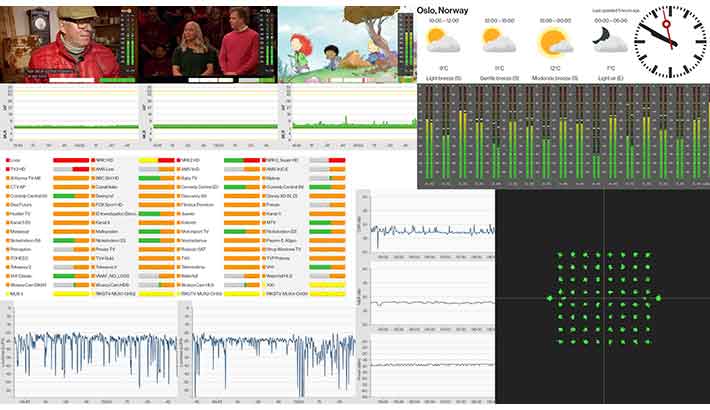710x410 pixels.
Task: Select the cloudy weather icon for 12:00–18:00
Action: [x=497, y=41]
